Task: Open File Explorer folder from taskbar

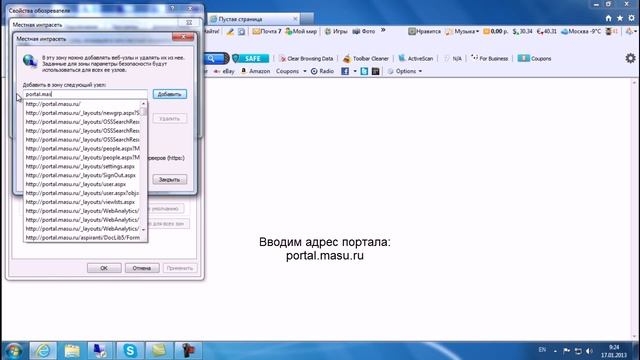Action: point(72,351)
